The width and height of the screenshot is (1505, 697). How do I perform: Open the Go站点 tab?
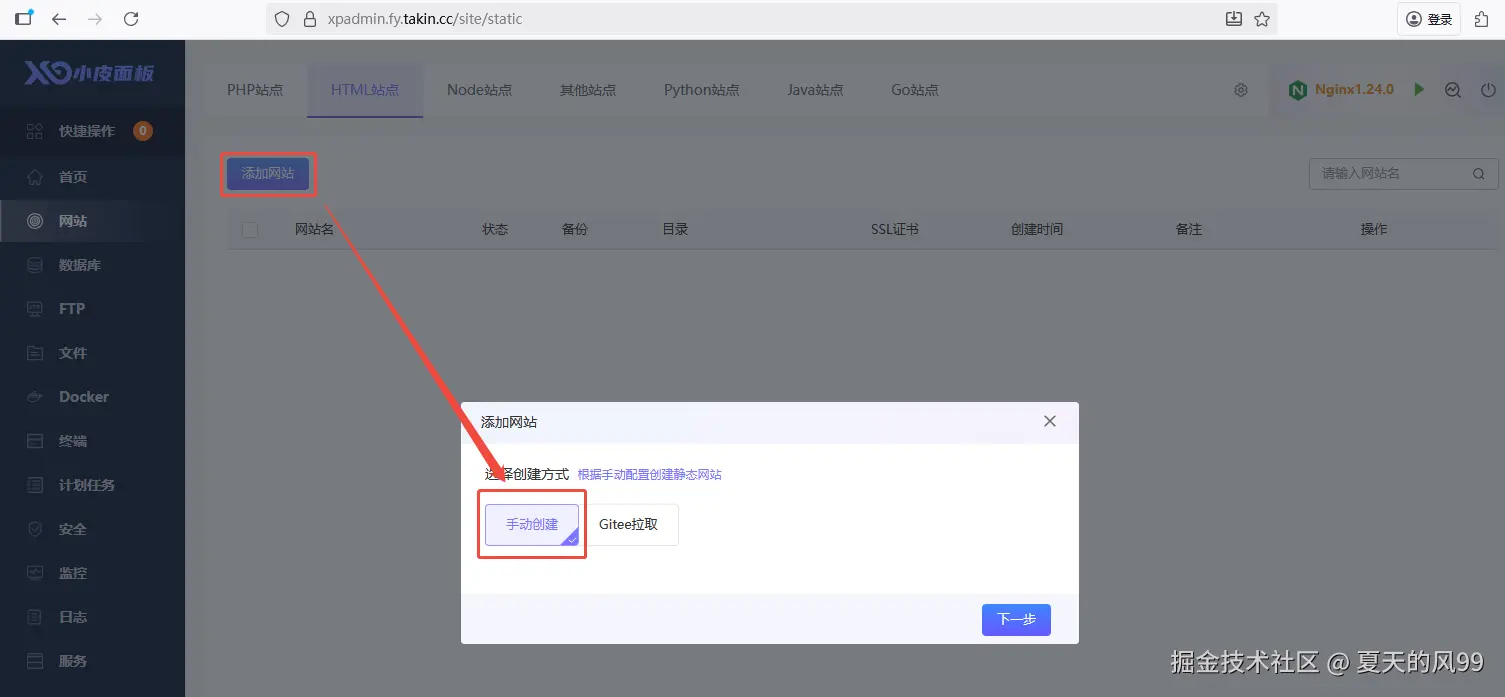pyautogui.click(x=915, y=90)
